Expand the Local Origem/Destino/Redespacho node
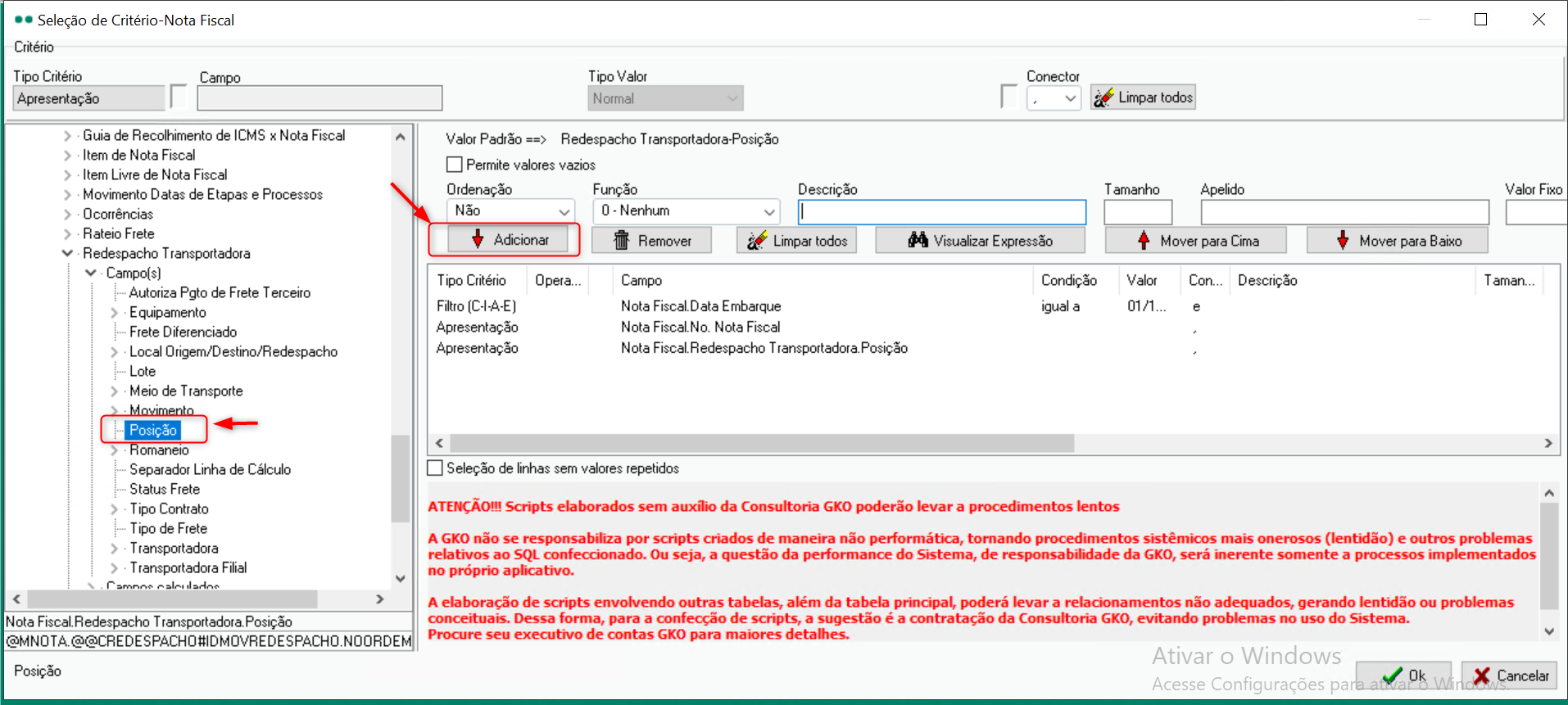 pos(114,351)
